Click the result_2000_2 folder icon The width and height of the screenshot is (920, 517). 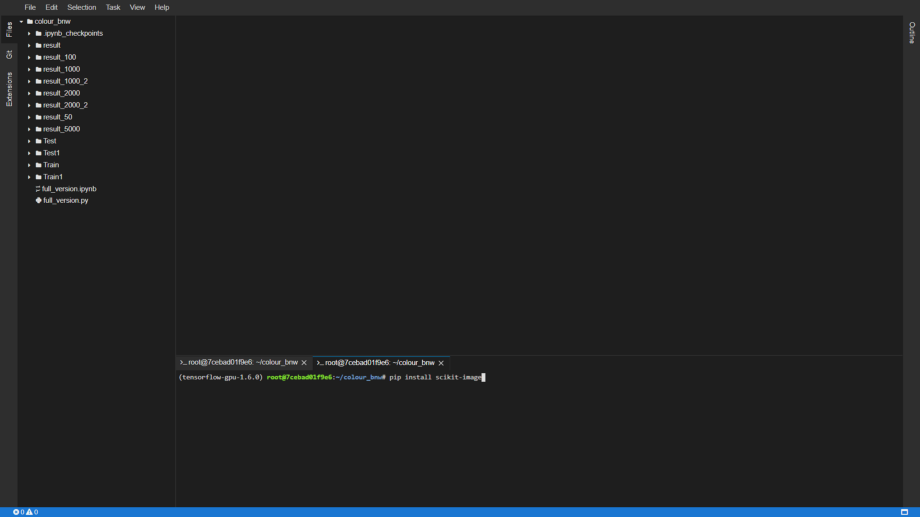click(x=39, y=105)
